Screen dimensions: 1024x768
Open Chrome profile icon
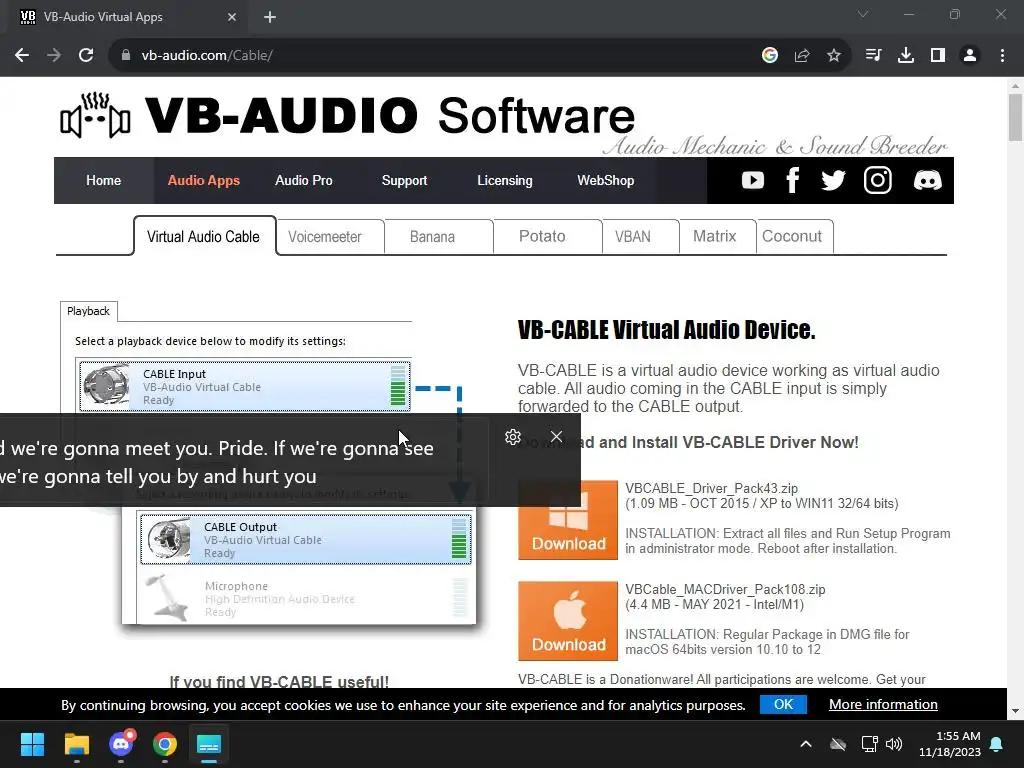pyautogui.click(x=970, y=56)
